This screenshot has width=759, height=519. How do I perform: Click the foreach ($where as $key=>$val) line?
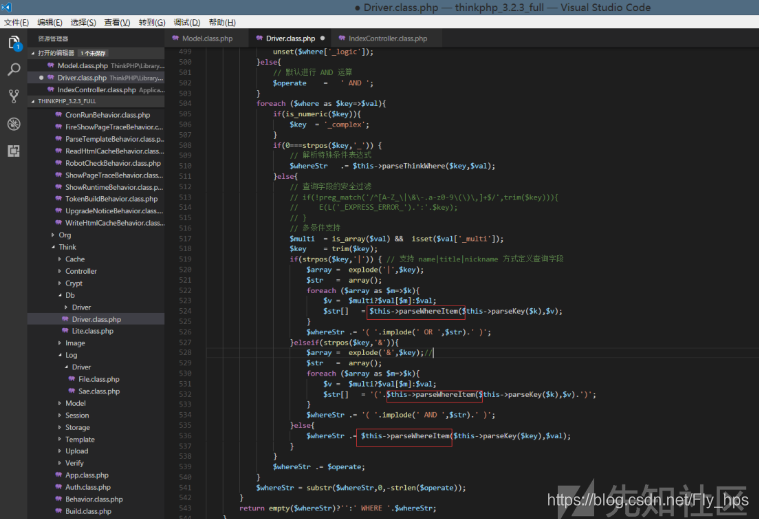321,104
